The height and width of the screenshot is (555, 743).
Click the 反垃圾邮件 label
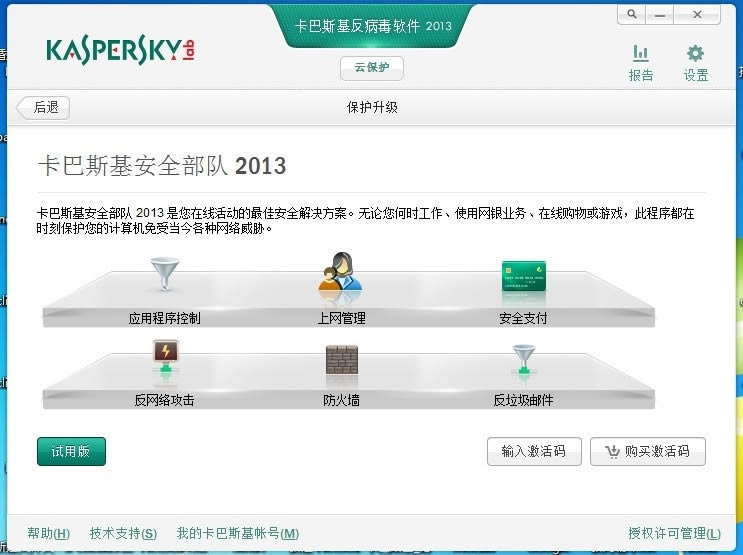[x=523, y=400]
